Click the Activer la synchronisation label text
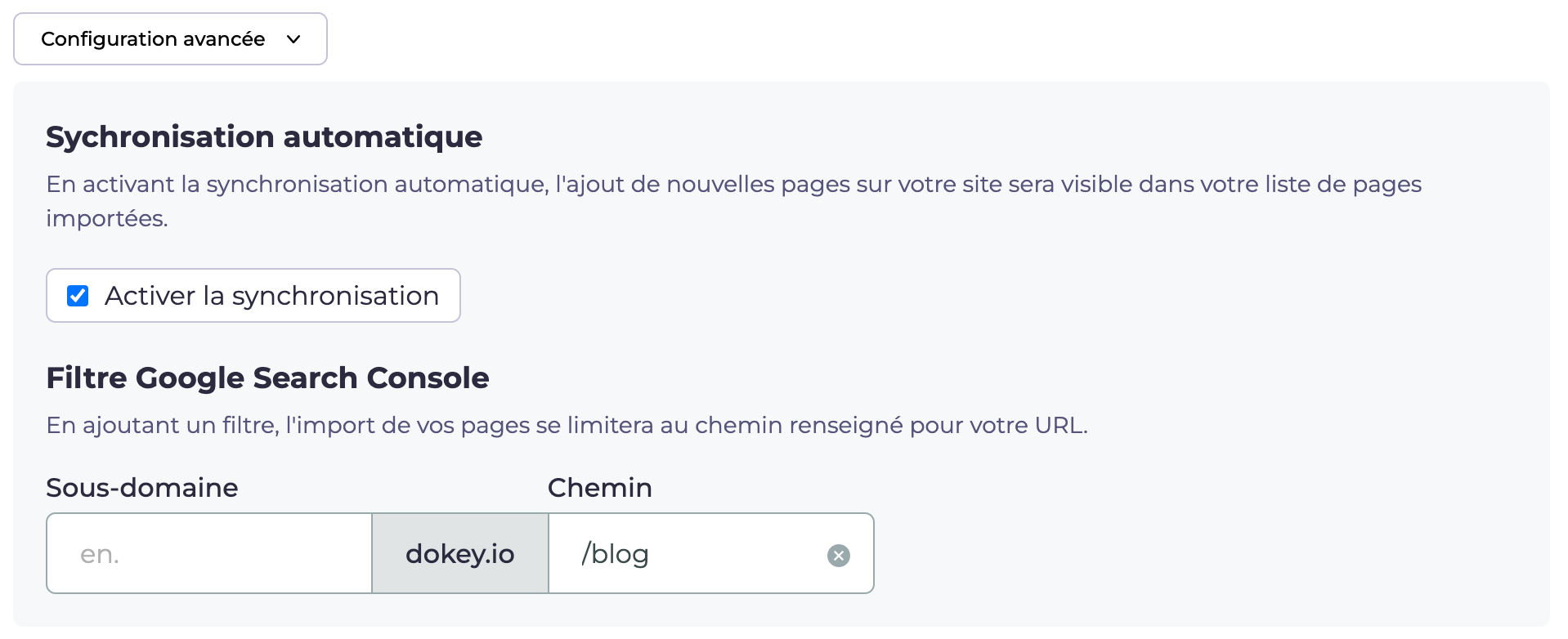1568x639 pixels. pos(271,295)
